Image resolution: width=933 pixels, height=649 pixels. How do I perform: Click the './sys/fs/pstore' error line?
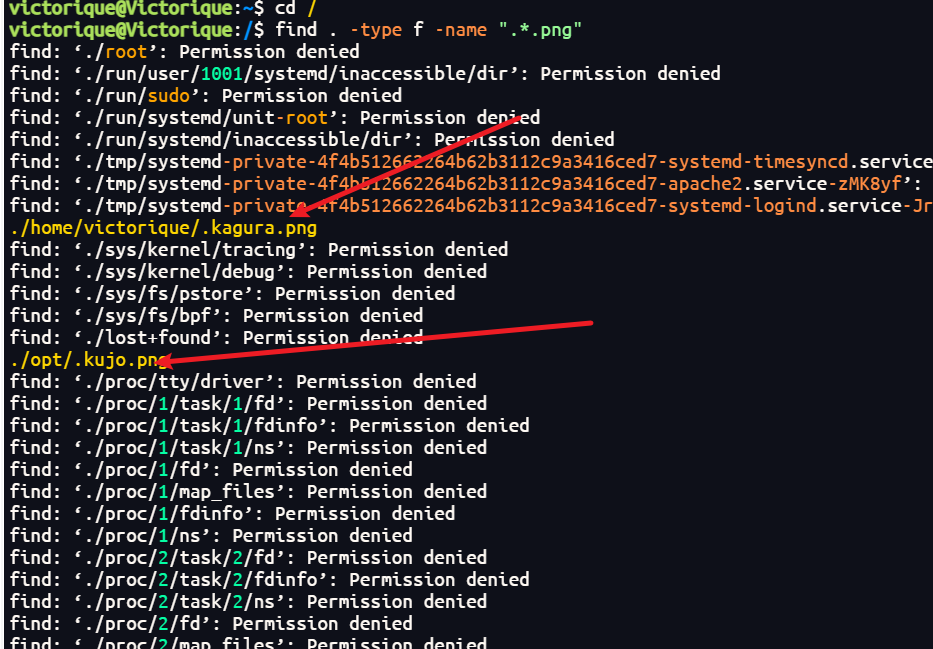coord(233,293)
